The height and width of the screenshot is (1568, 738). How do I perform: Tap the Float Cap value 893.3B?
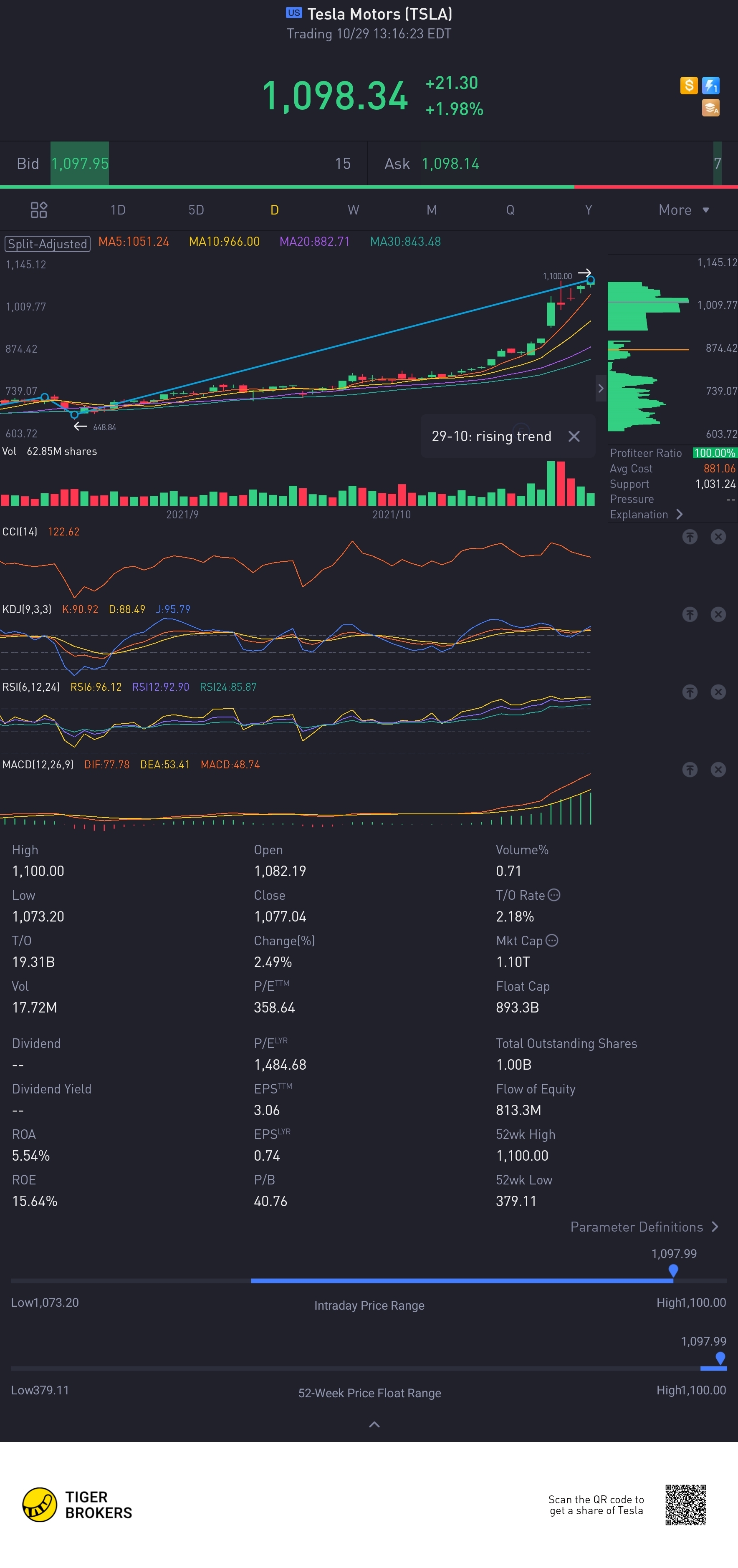coord(517,1007)
